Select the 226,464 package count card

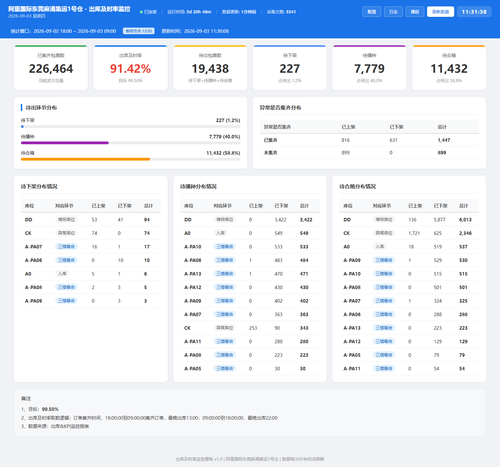(51, 68)
